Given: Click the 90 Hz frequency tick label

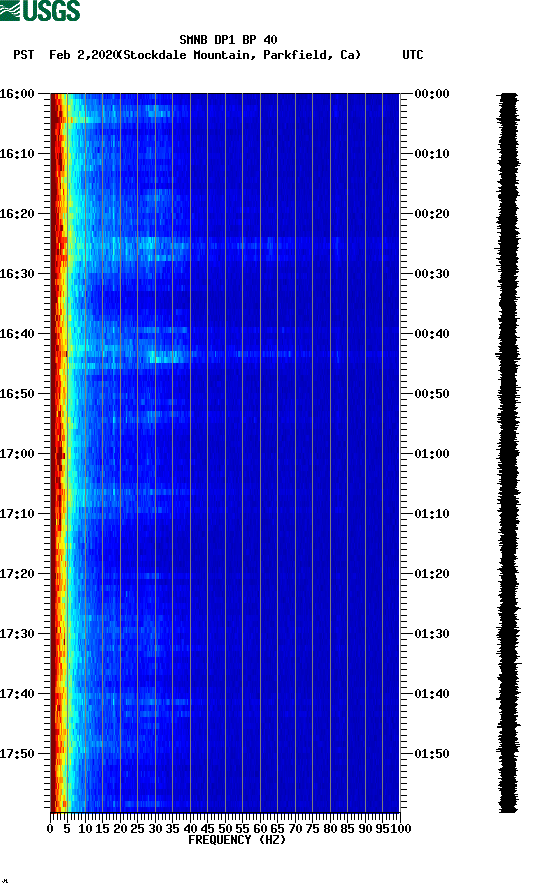Looking at the screenshot, I should (365, 829).
